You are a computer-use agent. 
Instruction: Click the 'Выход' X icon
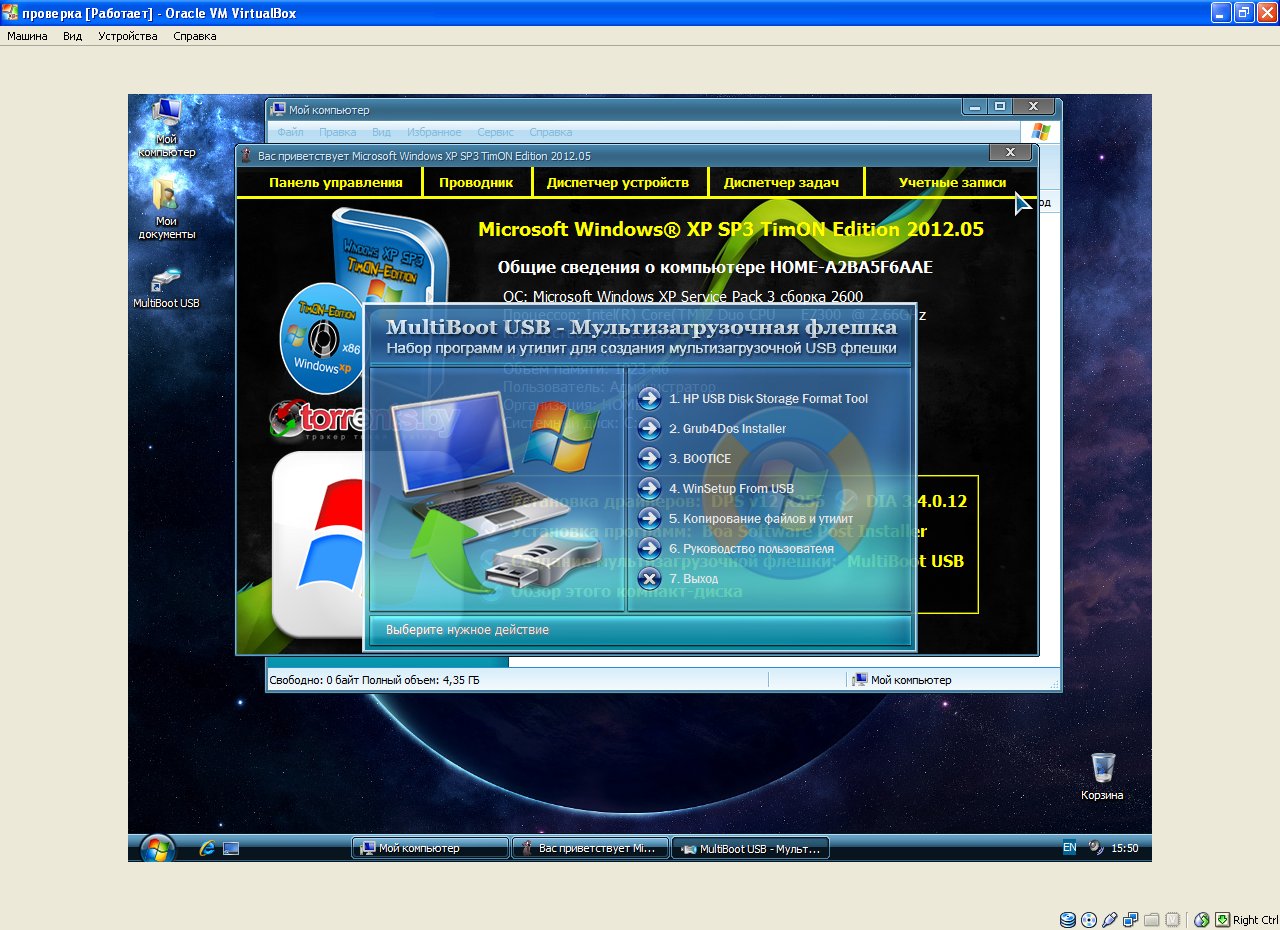pyautogui.click(x=649, y=578)
